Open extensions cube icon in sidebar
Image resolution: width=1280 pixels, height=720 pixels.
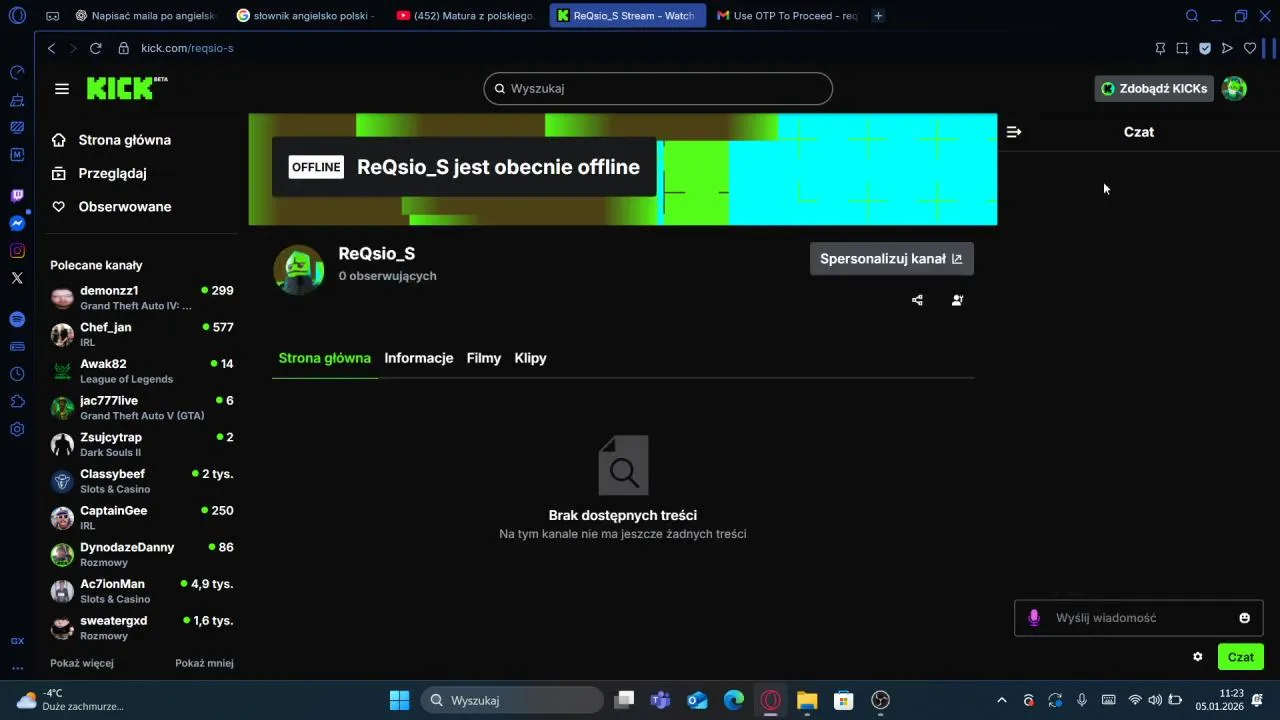tap(17, 401)
